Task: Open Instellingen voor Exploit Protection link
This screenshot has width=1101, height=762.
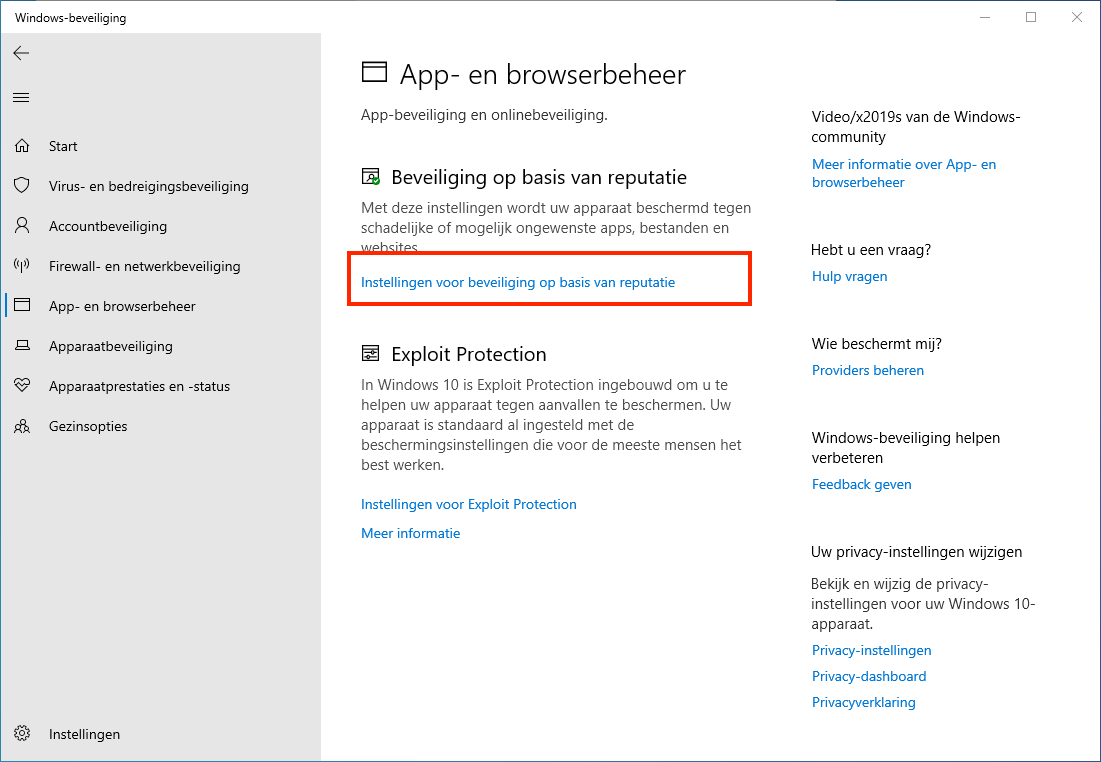Action: coord(468,504)
